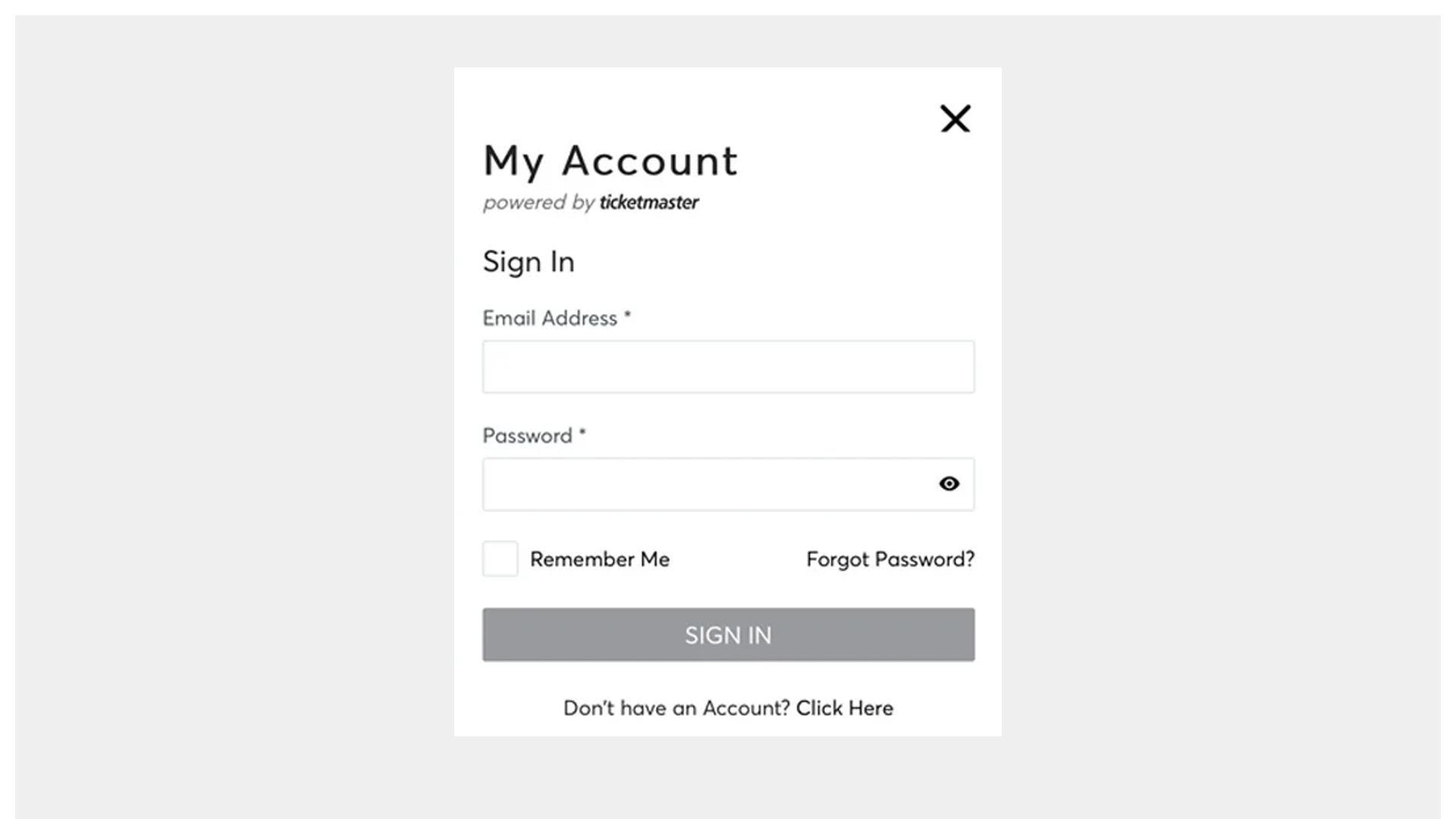
Task: Follow the Click Here signup link
Action: 844,708
